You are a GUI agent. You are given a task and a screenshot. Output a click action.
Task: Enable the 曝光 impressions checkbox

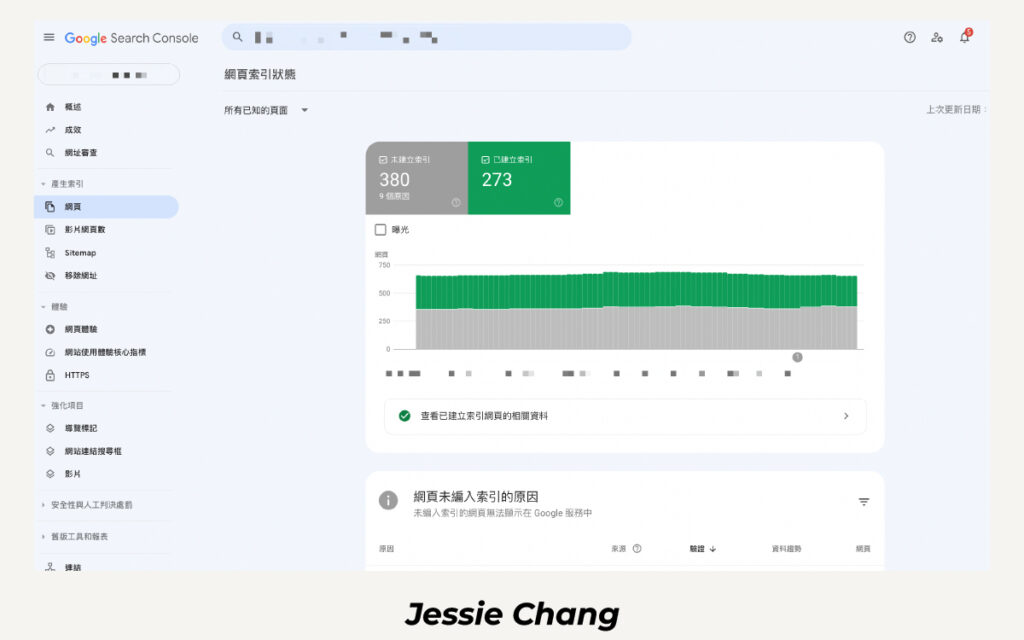381,229
